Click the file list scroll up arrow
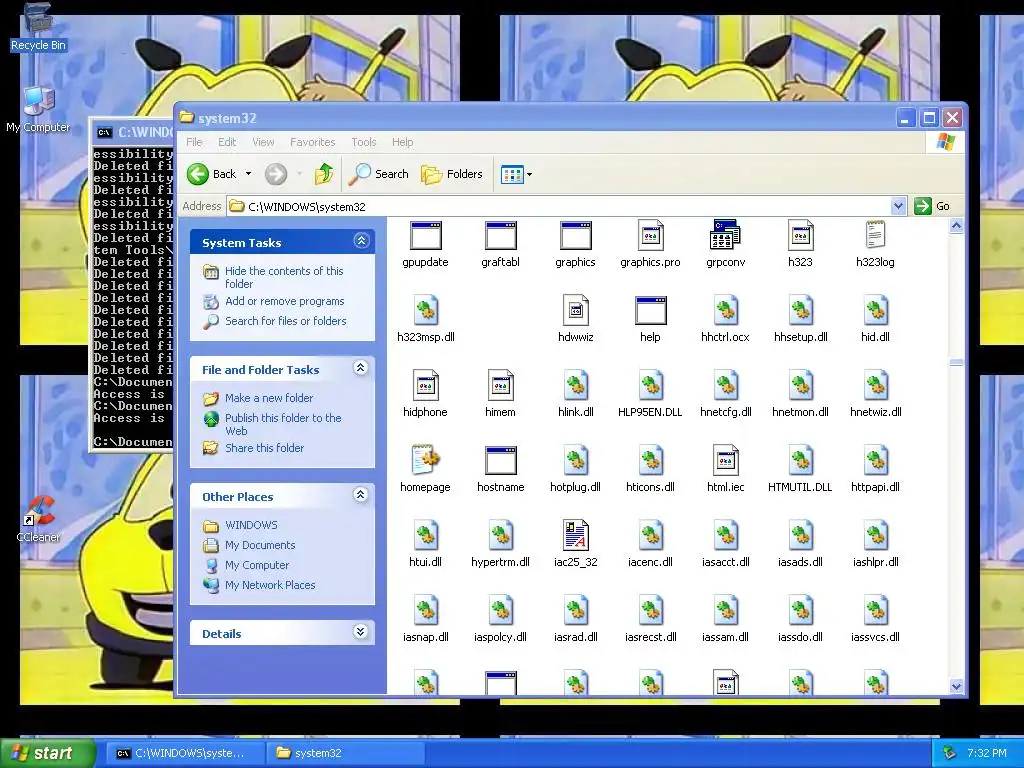Image resolution: width=1024 pixels, height=768 pixels. (x=956, y=226)
